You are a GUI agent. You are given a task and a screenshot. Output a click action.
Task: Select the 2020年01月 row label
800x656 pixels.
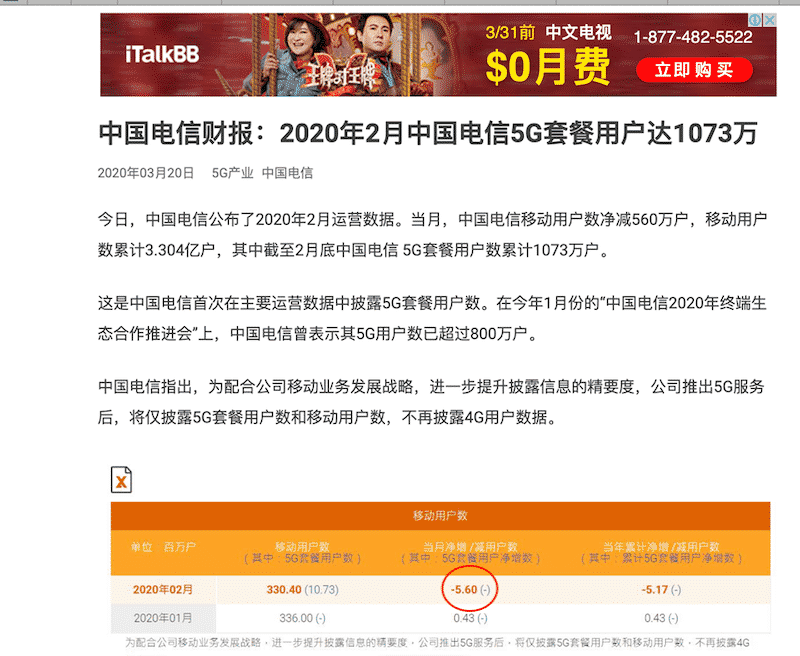[x=163, y=618]
